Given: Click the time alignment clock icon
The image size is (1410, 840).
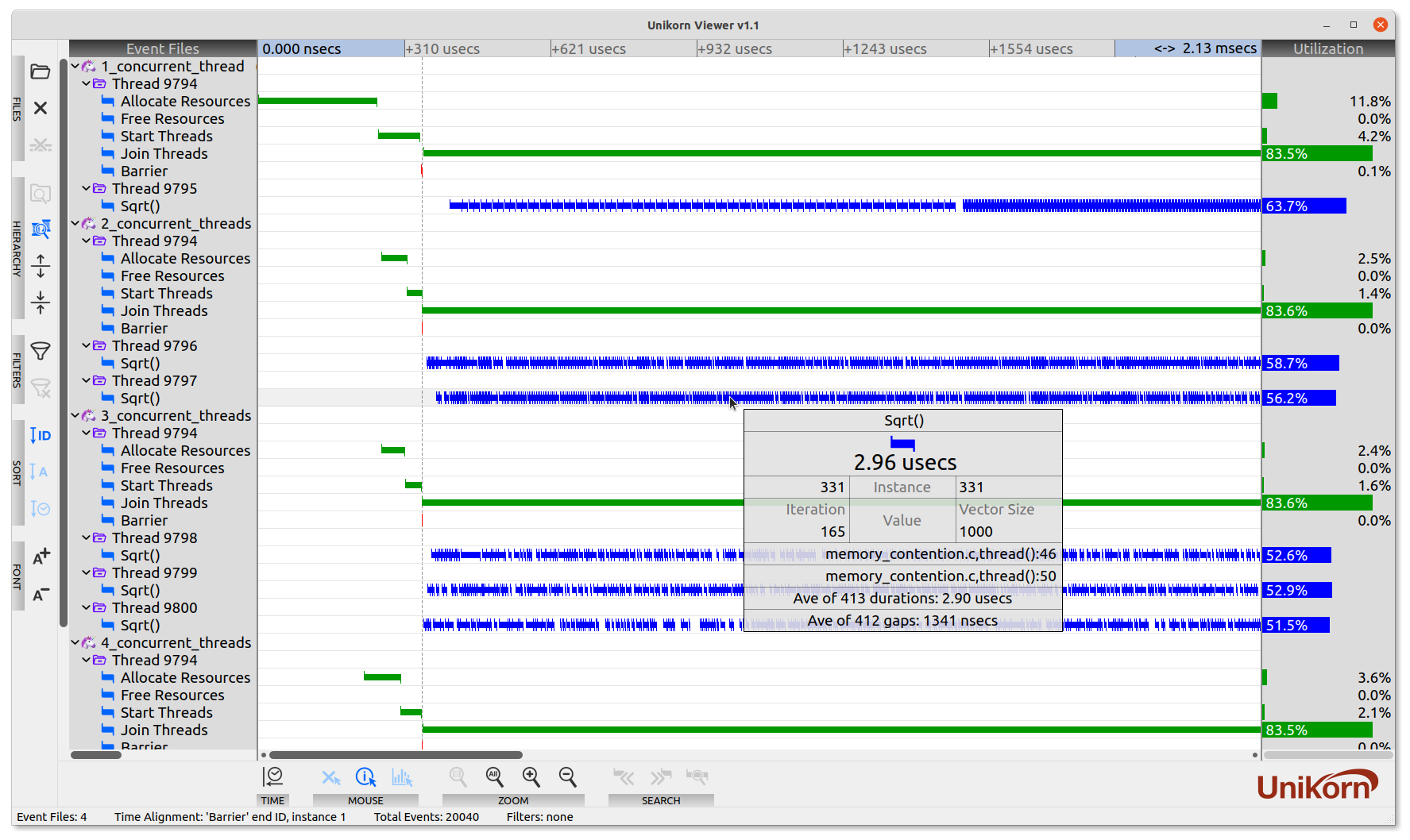Looking at the screenshot, I should click(272, 776).
